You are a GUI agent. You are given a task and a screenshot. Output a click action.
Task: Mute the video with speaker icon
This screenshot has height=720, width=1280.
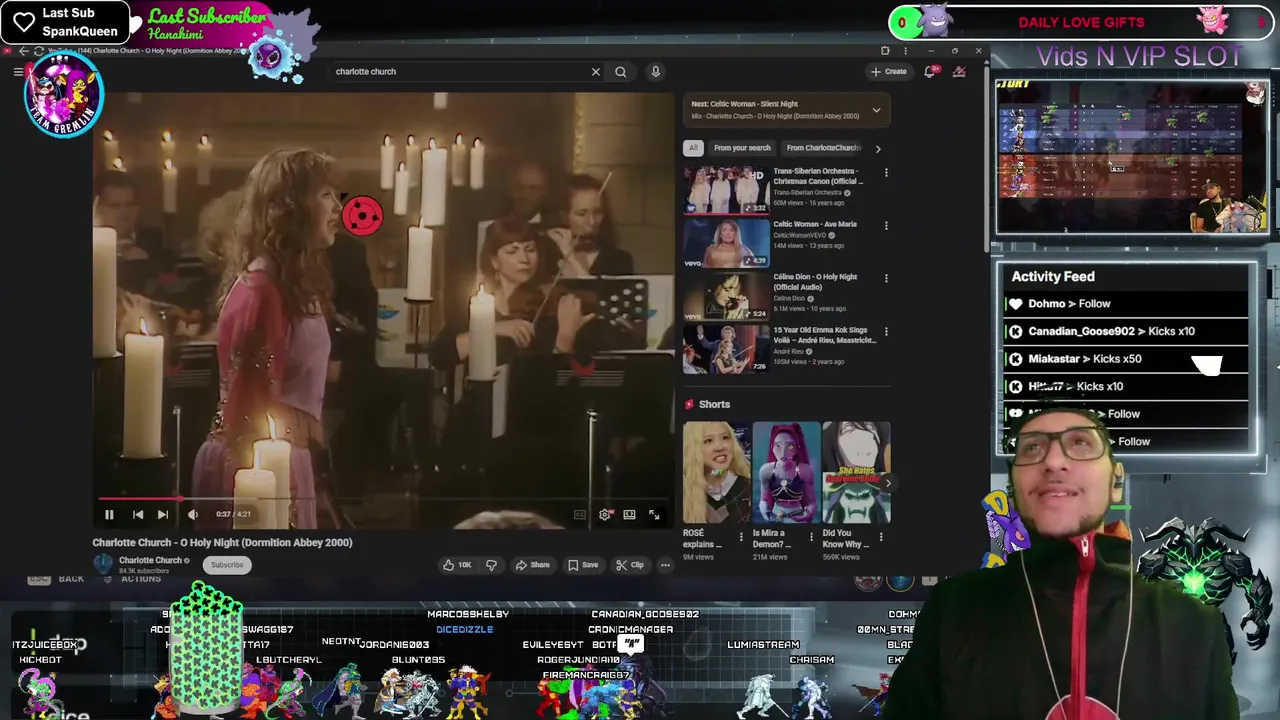(x=192, y=514)
